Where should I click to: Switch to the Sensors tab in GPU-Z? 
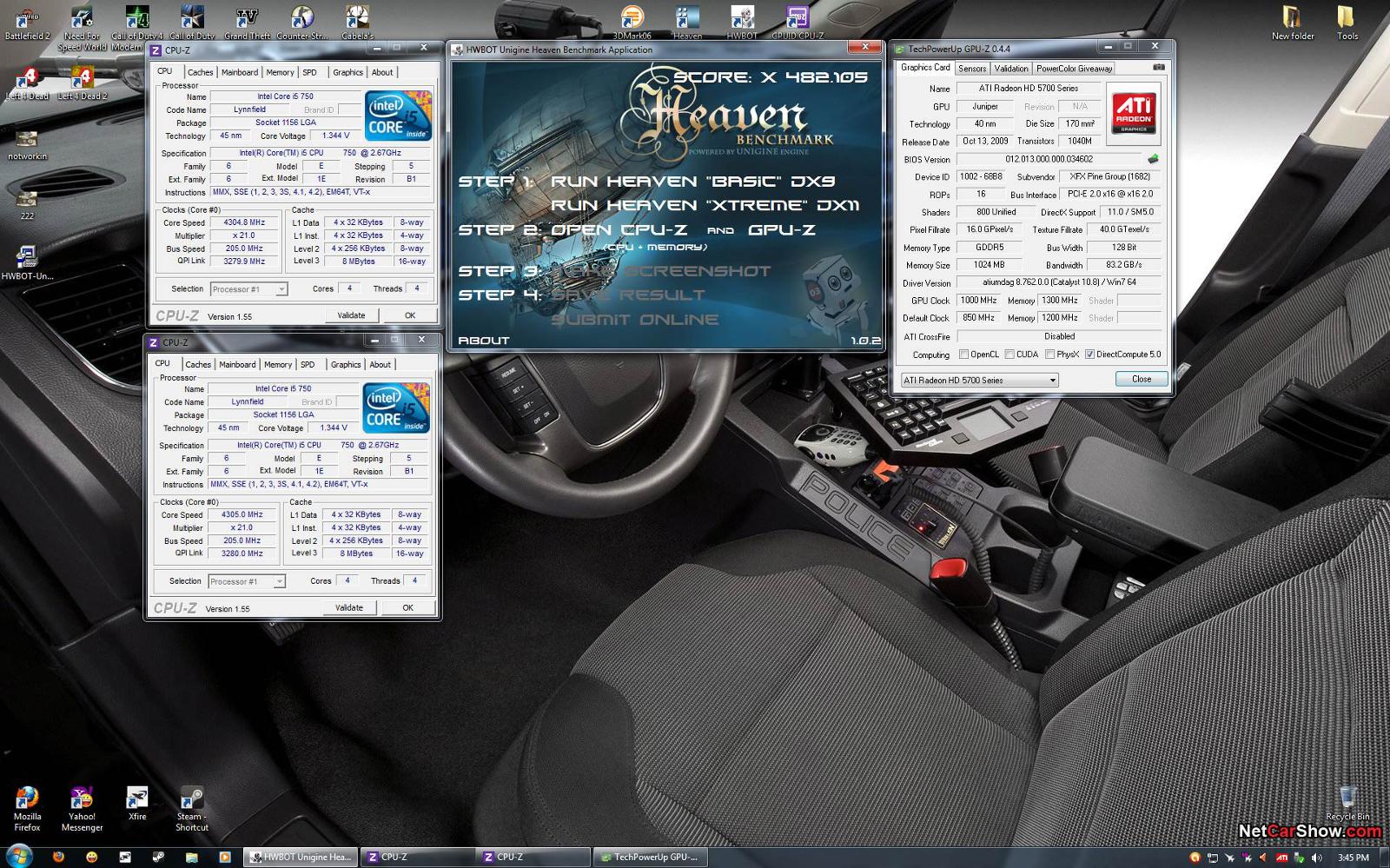tap(972, 68)
